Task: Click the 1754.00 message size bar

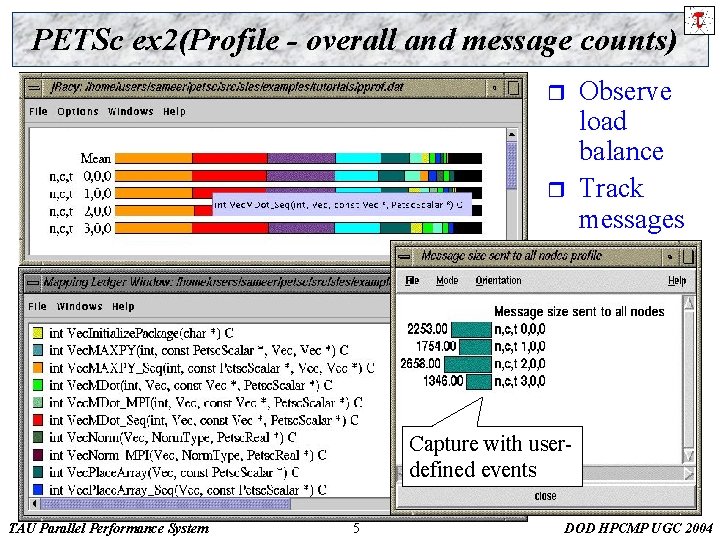Action: (x=475, y=347)
